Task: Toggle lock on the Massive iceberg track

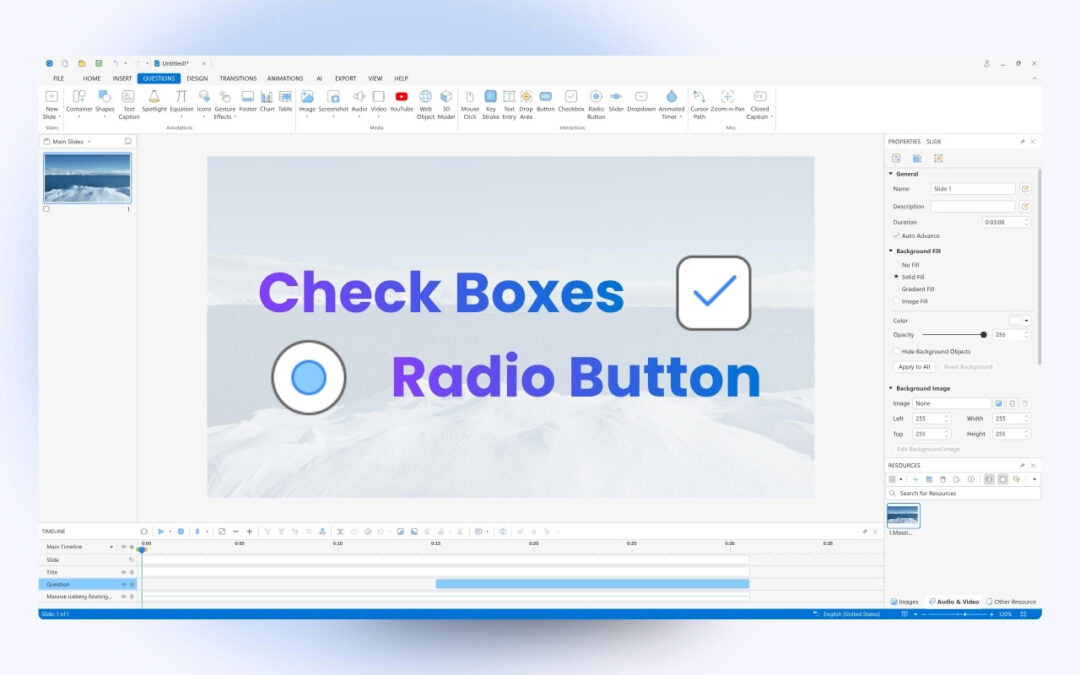Action: click(x=132, y=596)
